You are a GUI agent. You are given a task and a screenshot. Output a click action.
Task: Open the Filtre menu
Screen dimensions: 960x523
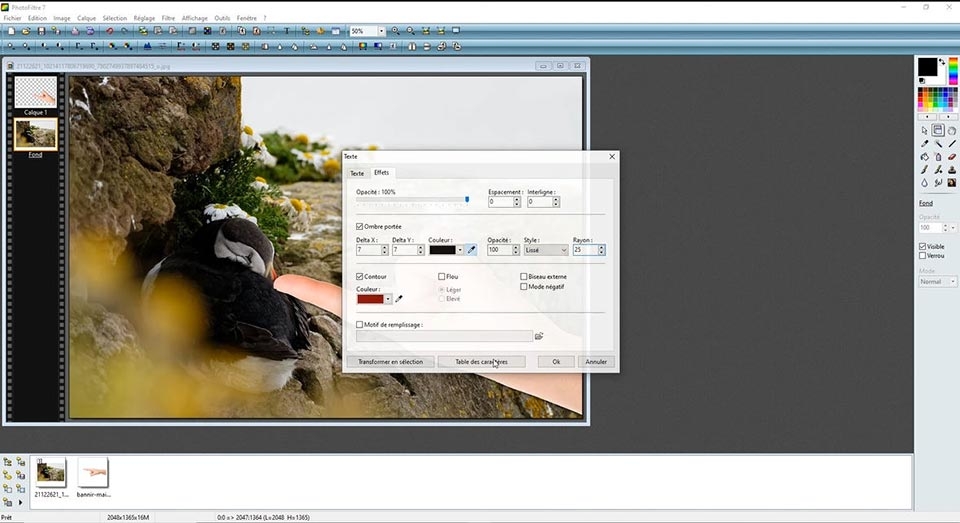168,18
